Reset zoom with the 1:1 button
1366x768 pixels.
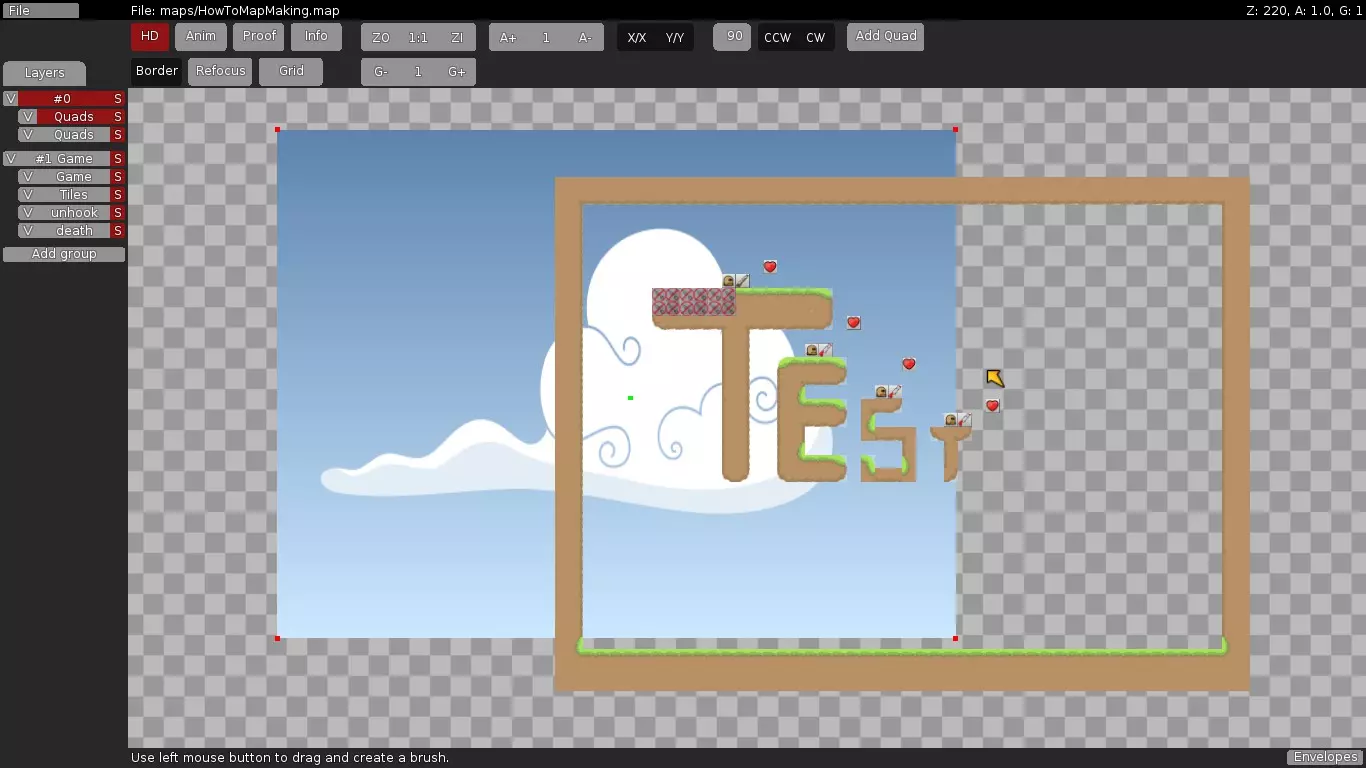point(418,37)
